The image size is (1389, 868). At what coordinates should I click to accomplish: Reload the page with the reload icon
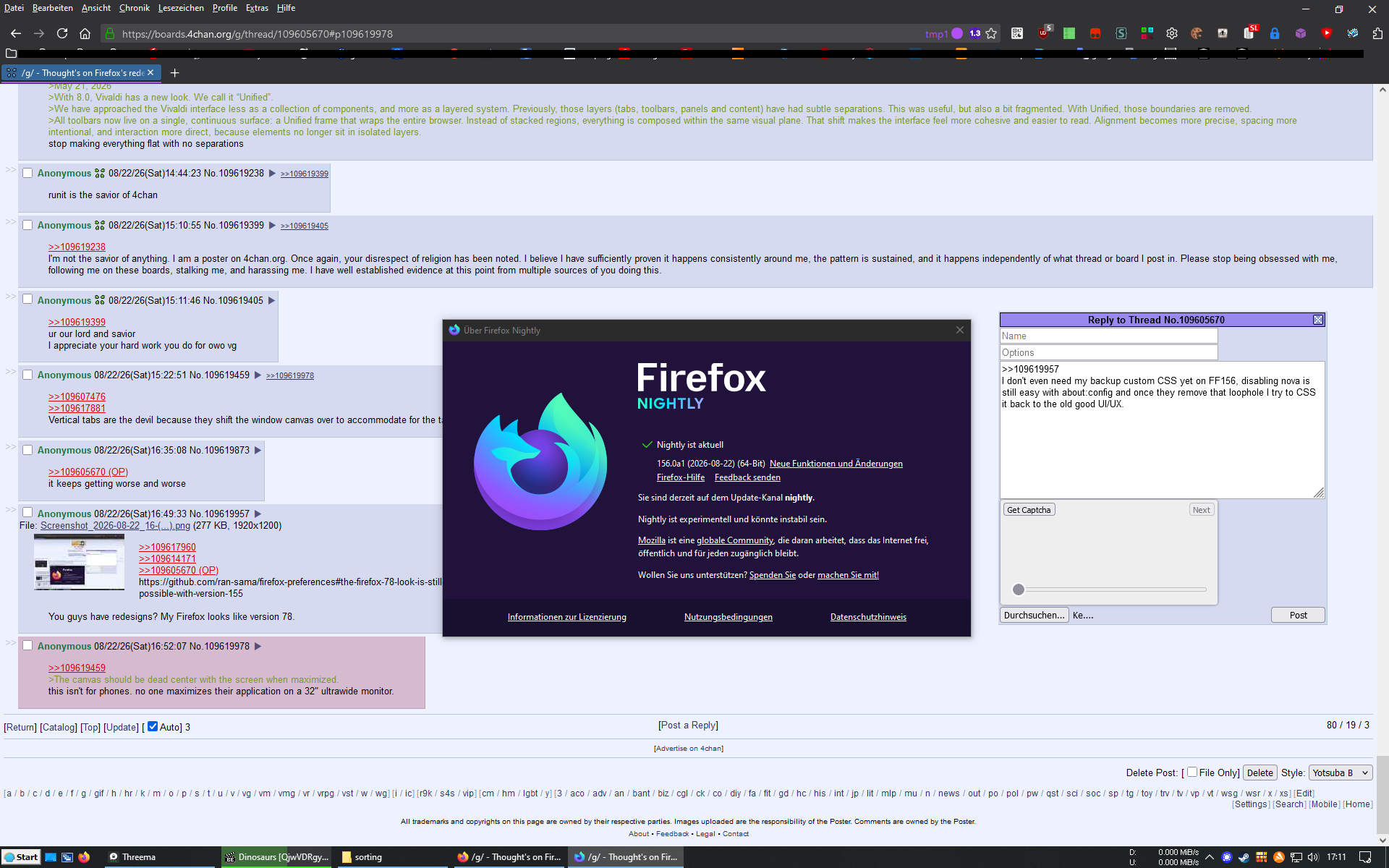pyautogui.click(x=62, y=33)
